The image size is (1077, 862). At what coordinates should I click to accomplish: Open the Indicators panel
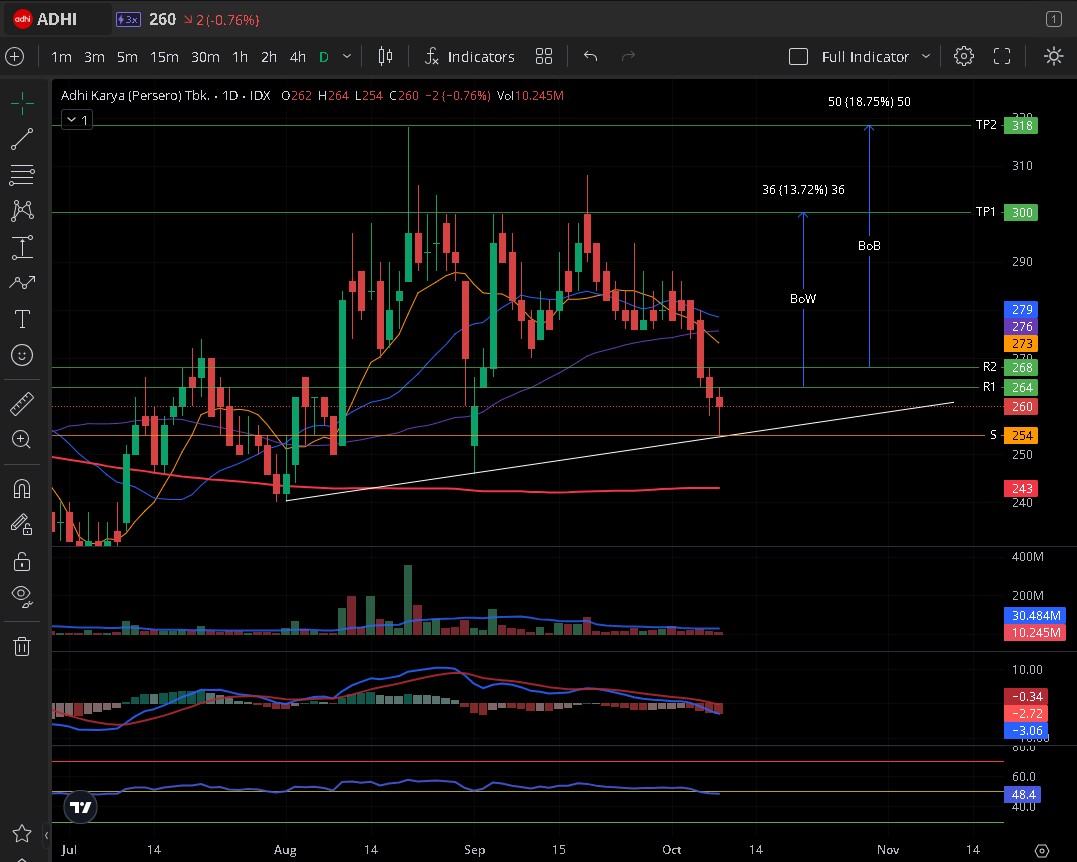click(x=469, y=57)
